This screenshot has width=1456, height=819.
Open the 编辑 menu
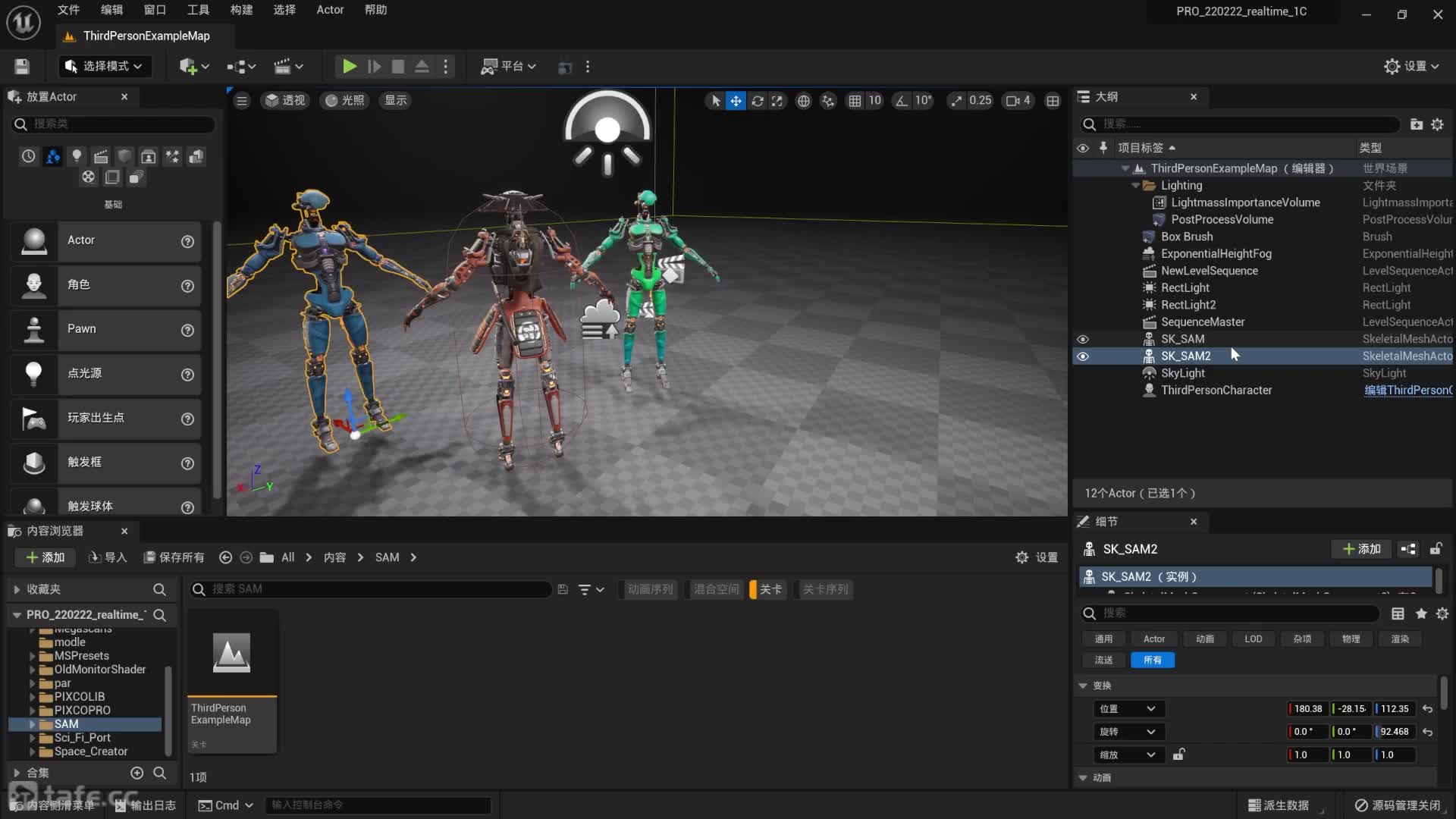click(111, 10)
